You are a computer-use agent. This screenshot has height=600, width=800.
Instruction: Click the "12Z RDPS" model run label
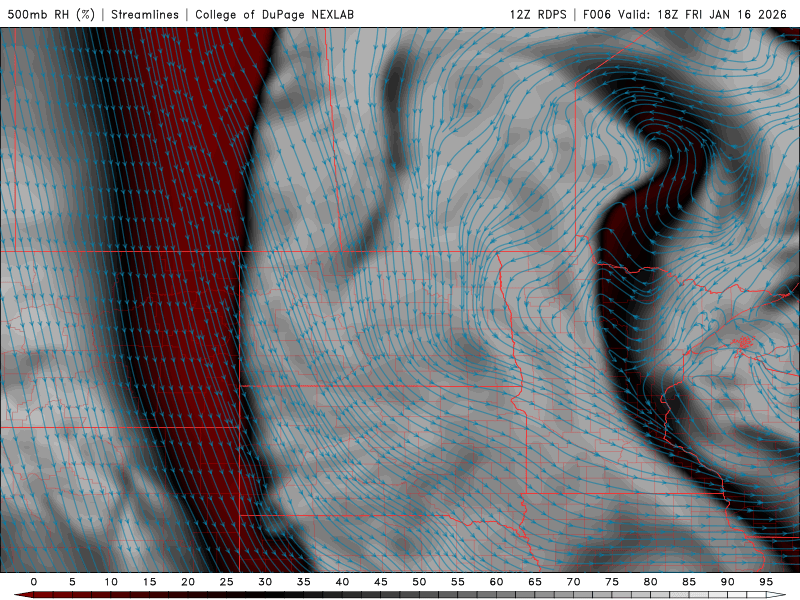coord(538,14)
